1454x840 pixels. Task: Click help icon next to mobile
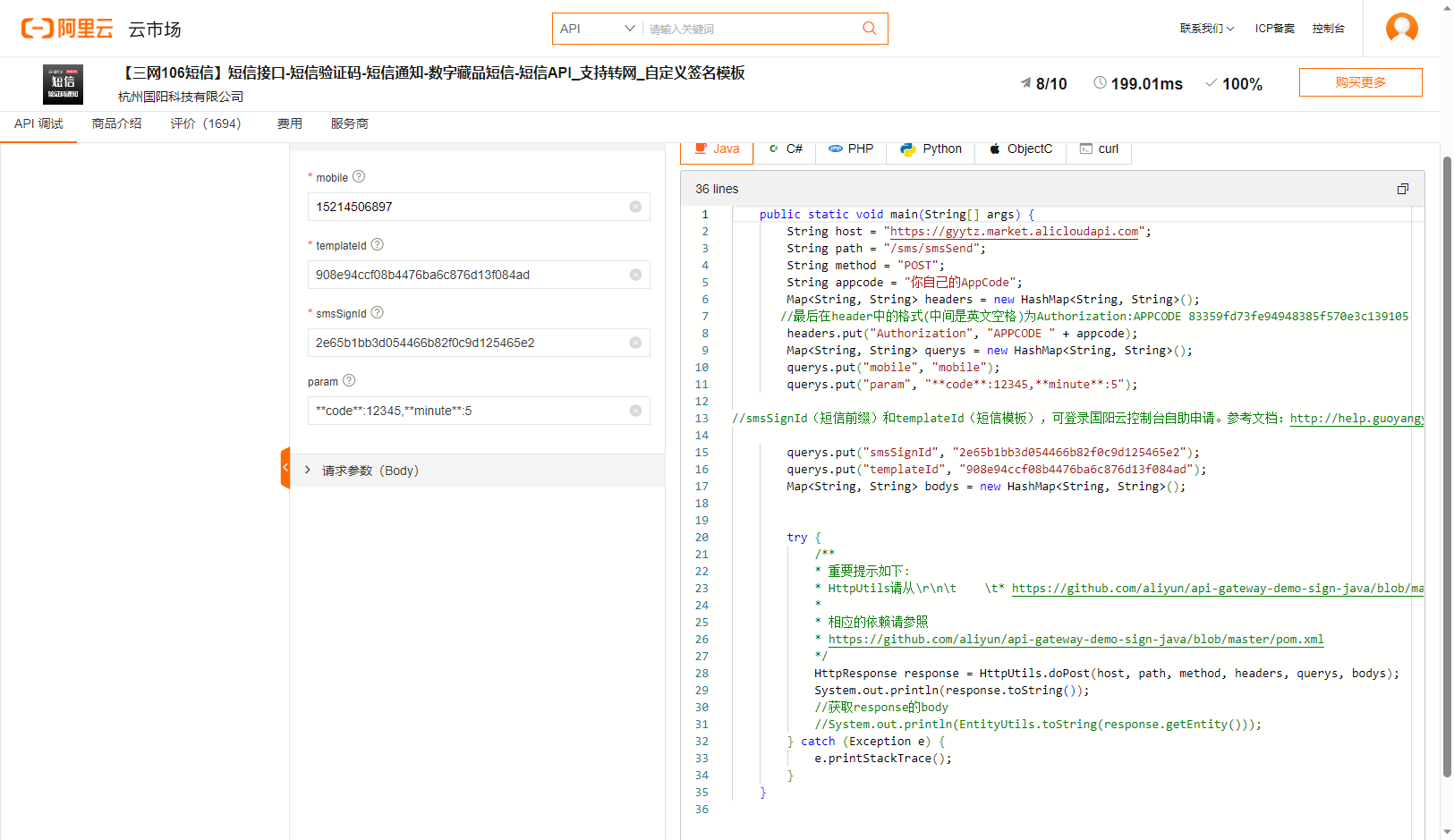(359, 176)
